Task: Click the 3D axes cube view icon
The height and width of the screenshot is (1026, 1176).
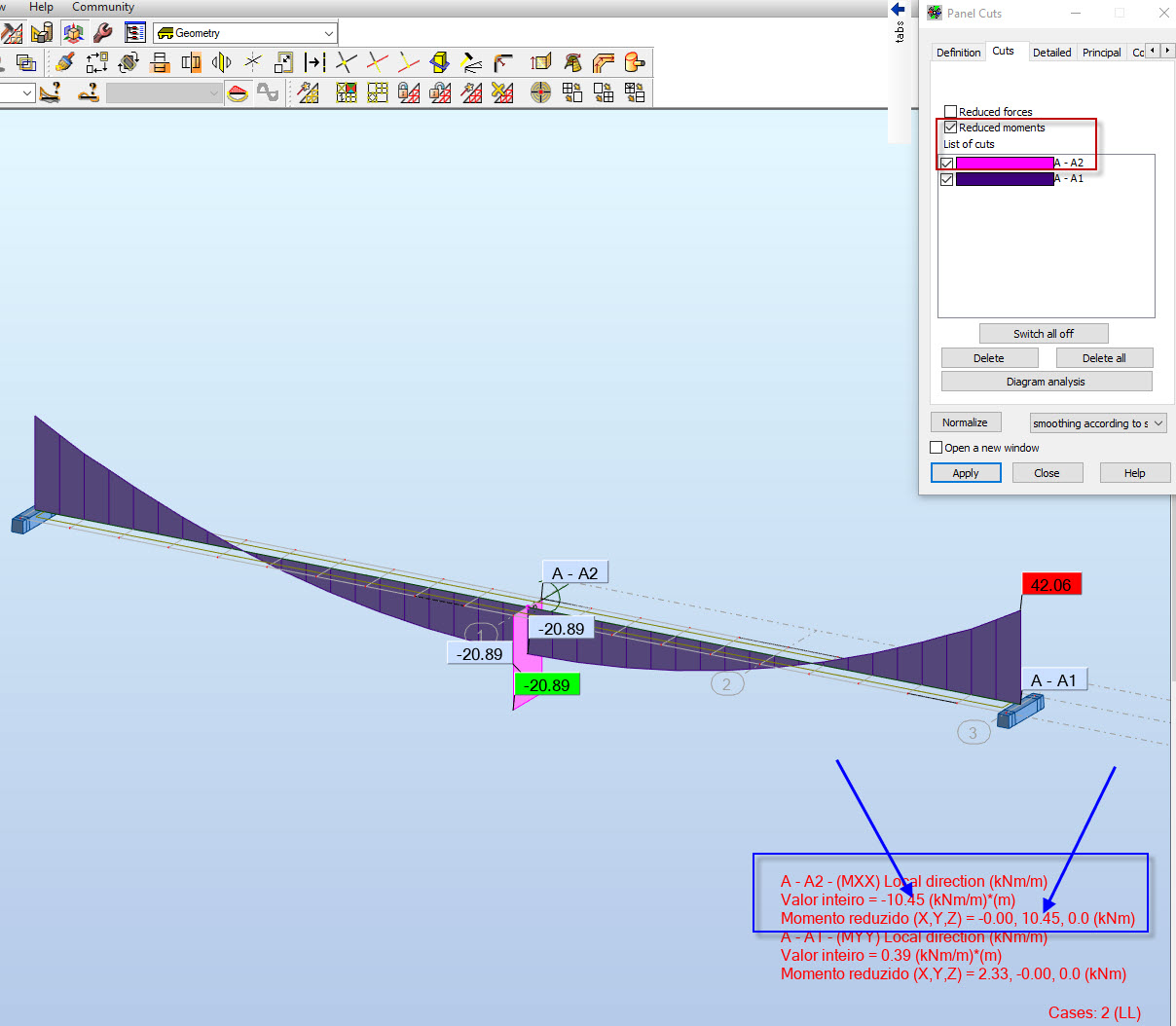Action: coord(73,33)
